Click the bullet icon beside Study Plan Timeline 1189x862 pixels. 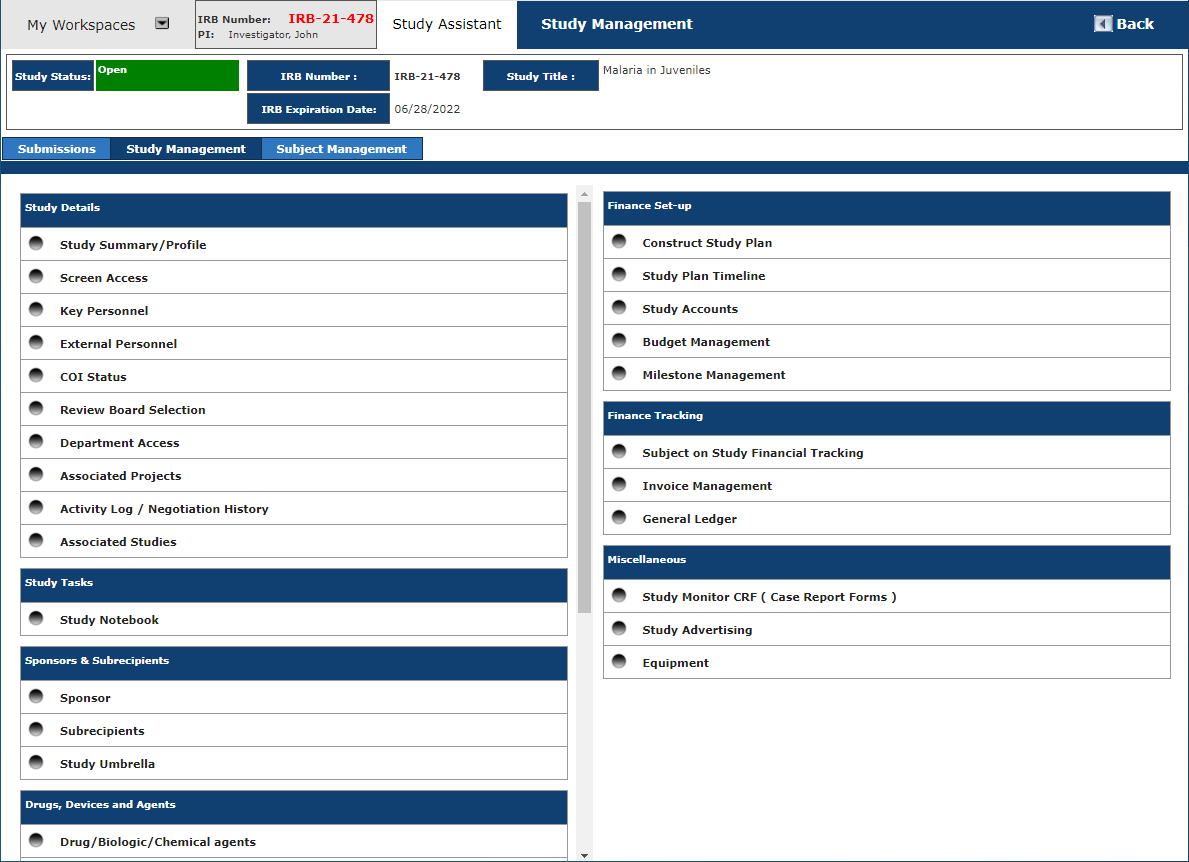tap(619, 274)
